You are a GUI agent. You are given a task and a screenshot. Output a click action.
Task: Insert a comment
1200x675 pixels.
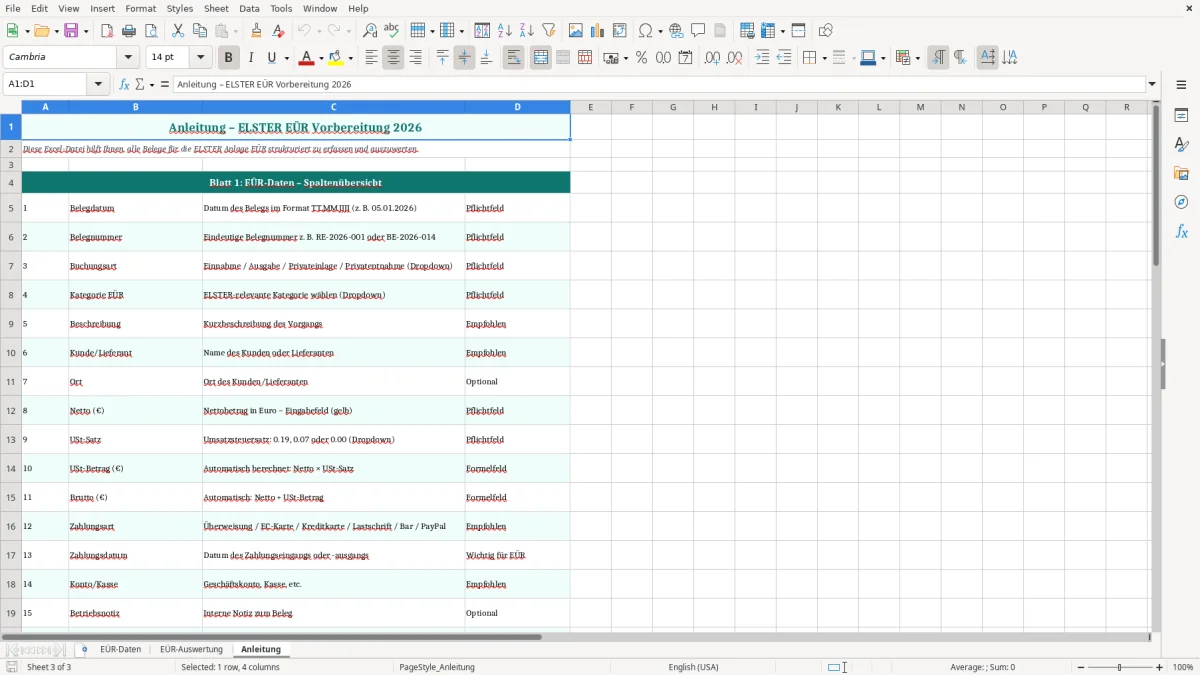pos(698,31)
